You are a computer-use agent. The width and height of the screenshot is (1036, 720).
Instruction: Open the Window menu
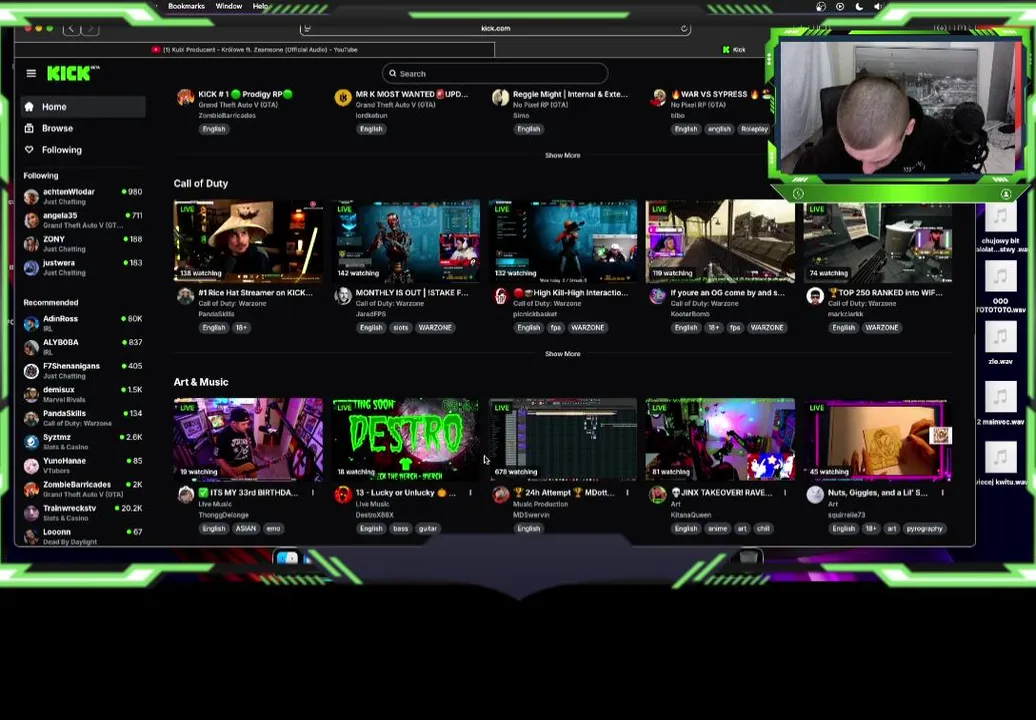click(229, 6)
